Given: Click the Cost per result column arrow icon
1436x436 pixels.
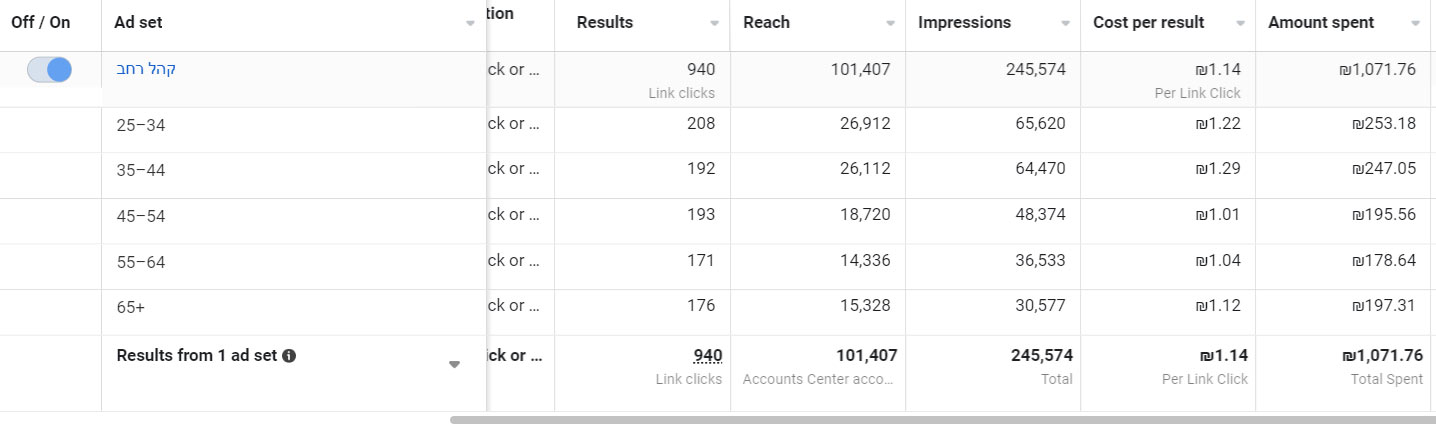Looking at the screenshot, I should point(1240,24).
